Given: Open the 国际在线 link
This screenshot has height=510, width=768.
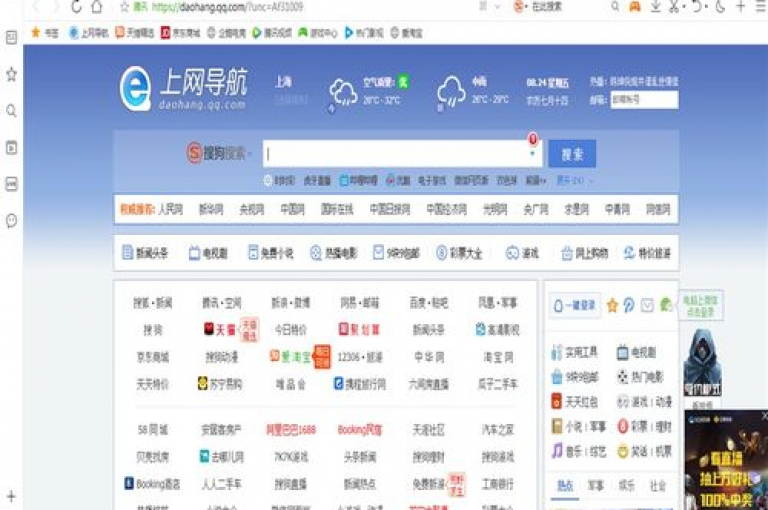Looking at the screenshot, I should (337, 210).
